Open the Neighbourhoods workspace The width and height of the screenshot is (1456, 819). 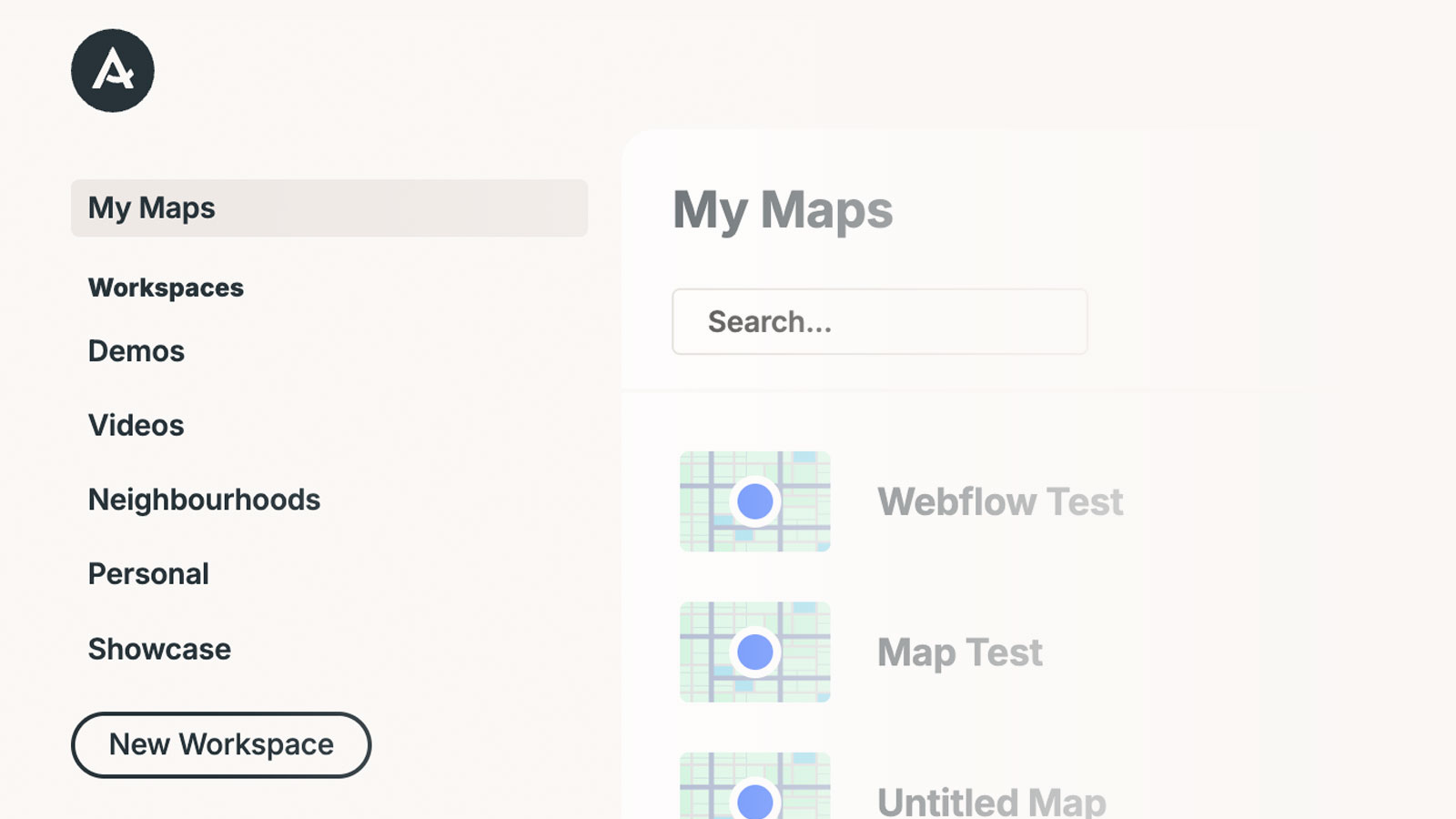[204, 500]
